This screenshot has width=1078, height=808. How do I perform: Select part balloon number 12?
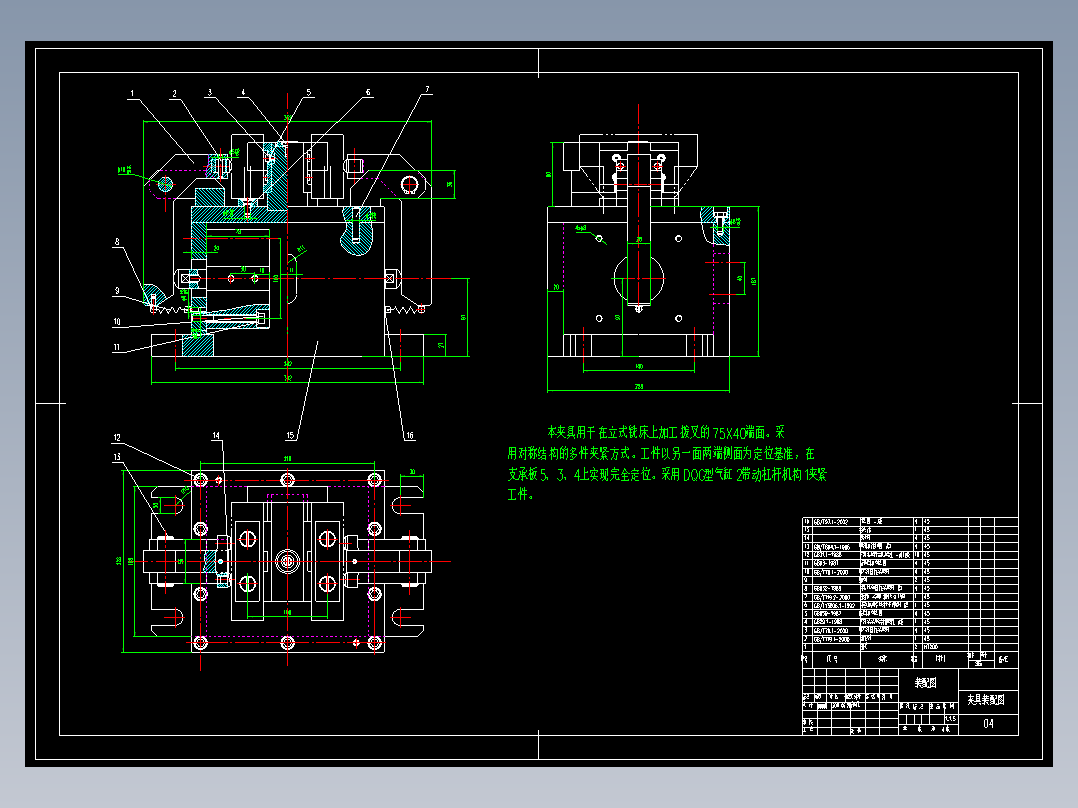[x=117, y=437]
